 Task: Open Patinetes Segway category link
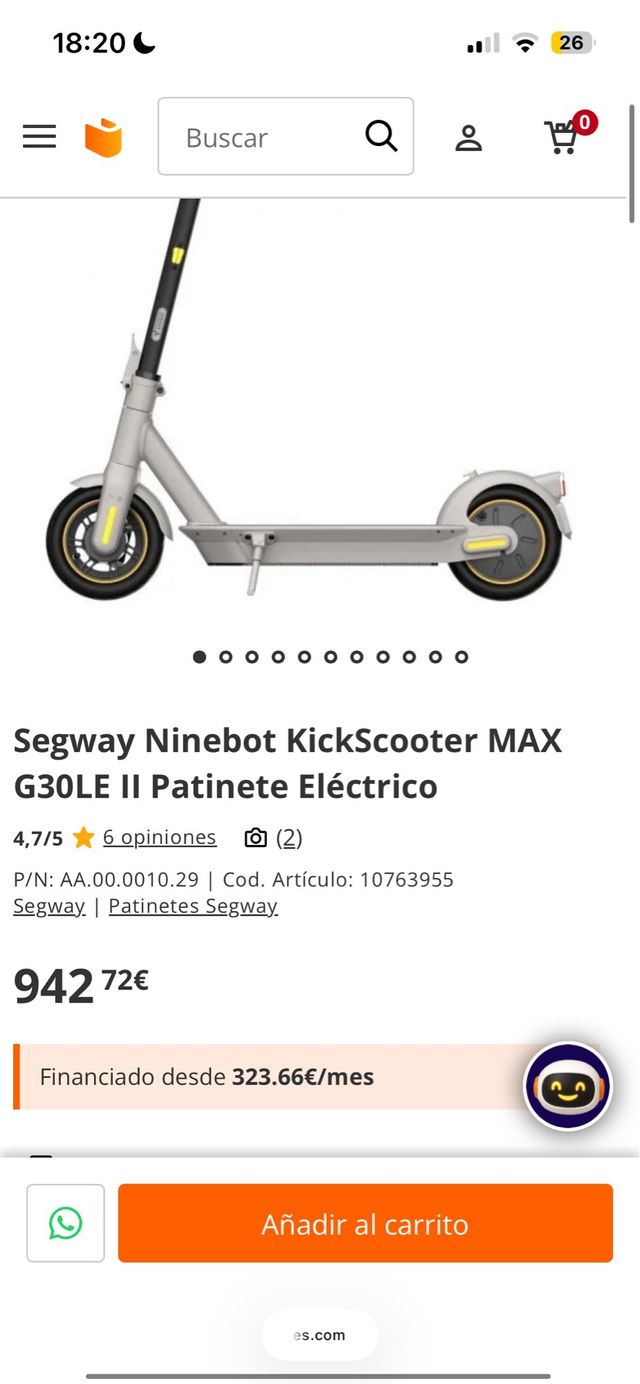tap(193, 906)
